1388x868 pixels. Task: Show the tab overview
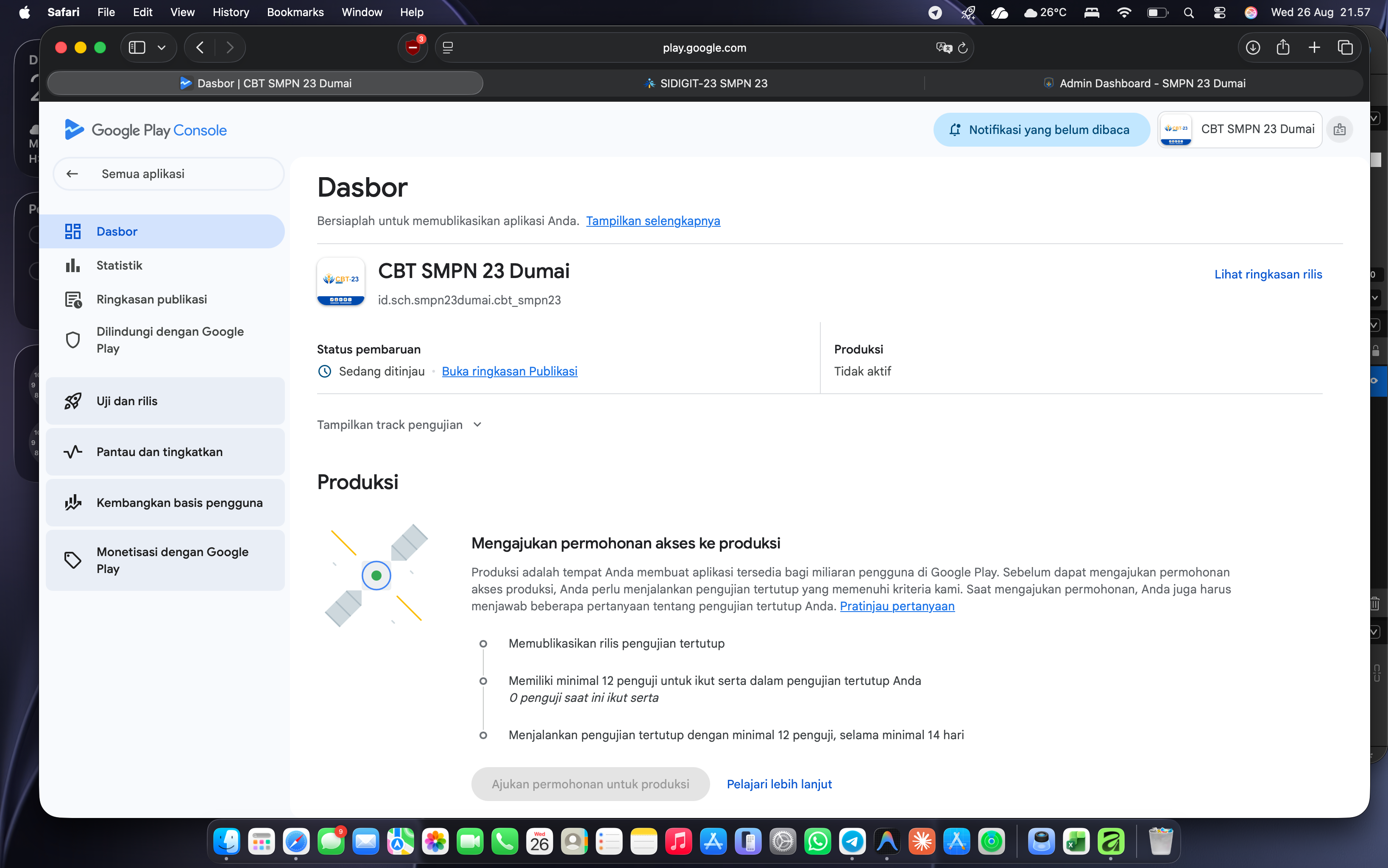coord(1345,47)
